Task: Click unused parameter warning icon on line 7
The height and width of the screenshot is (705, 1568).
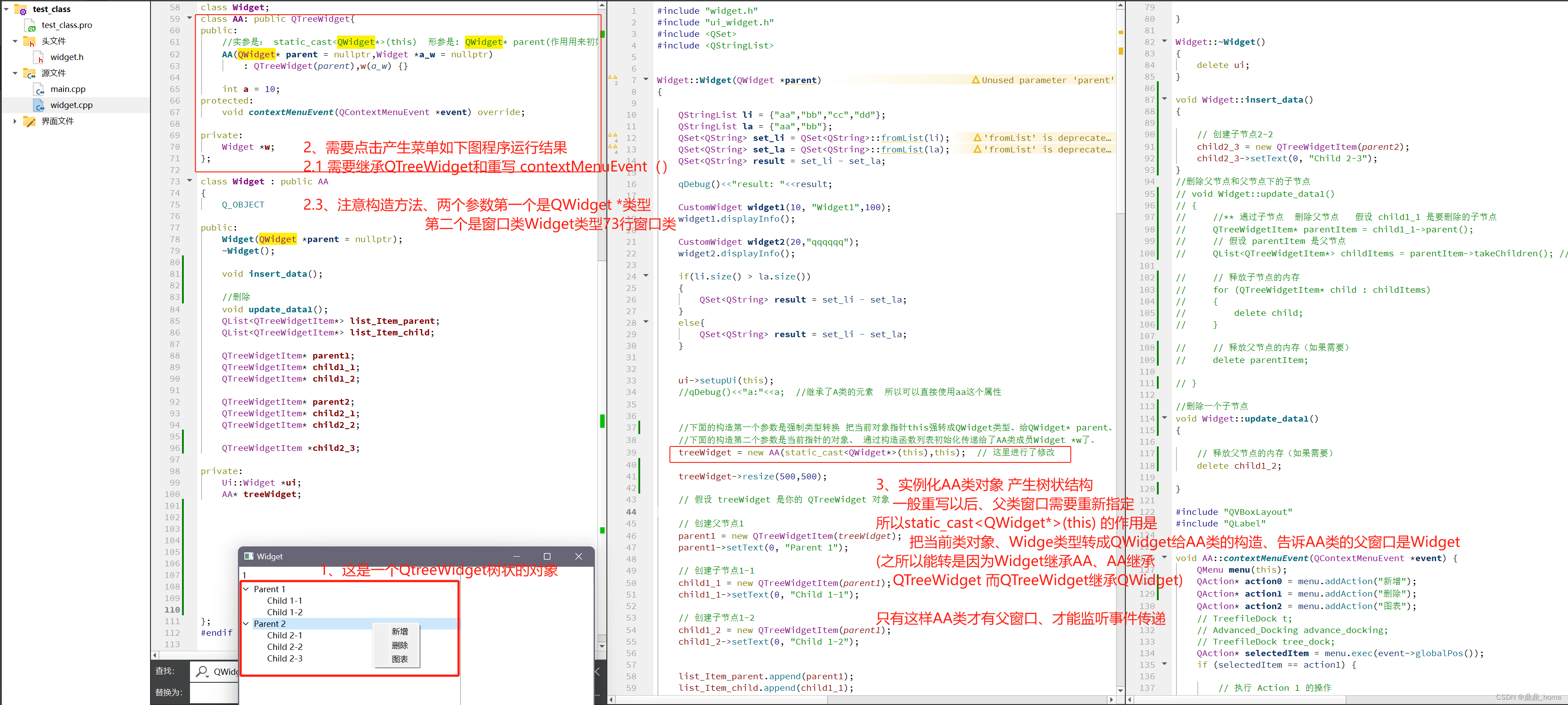Action: 975,80
